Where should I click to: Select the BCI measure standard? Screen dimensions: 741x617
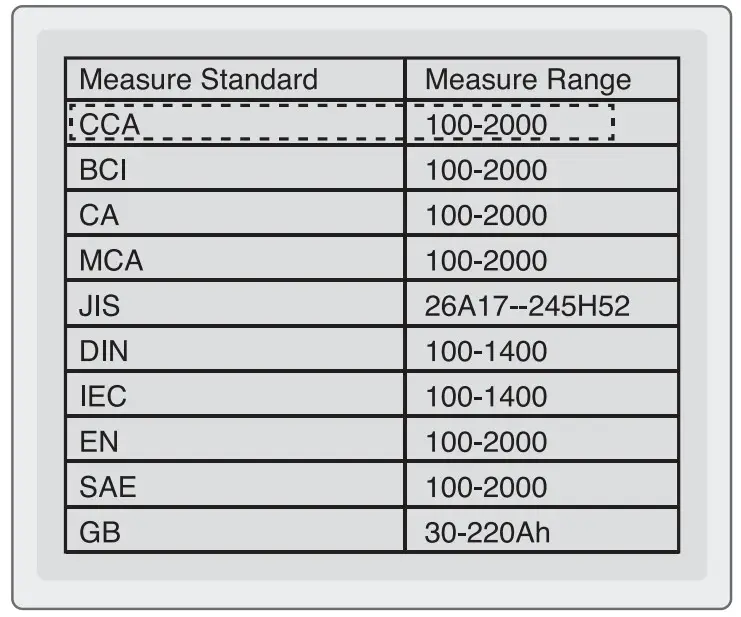103,170
